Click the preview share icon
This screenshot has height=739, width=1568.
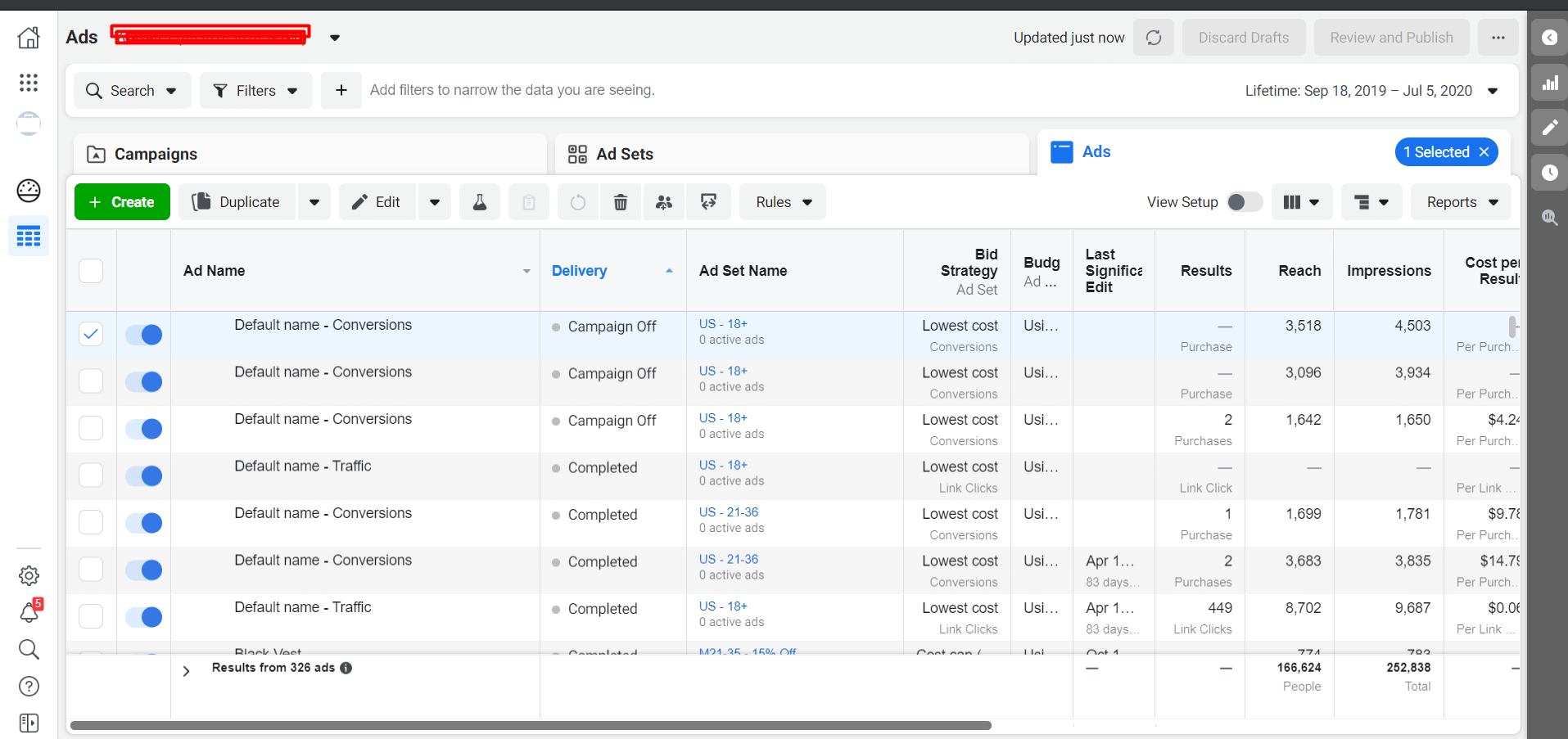tap(709, 202)
